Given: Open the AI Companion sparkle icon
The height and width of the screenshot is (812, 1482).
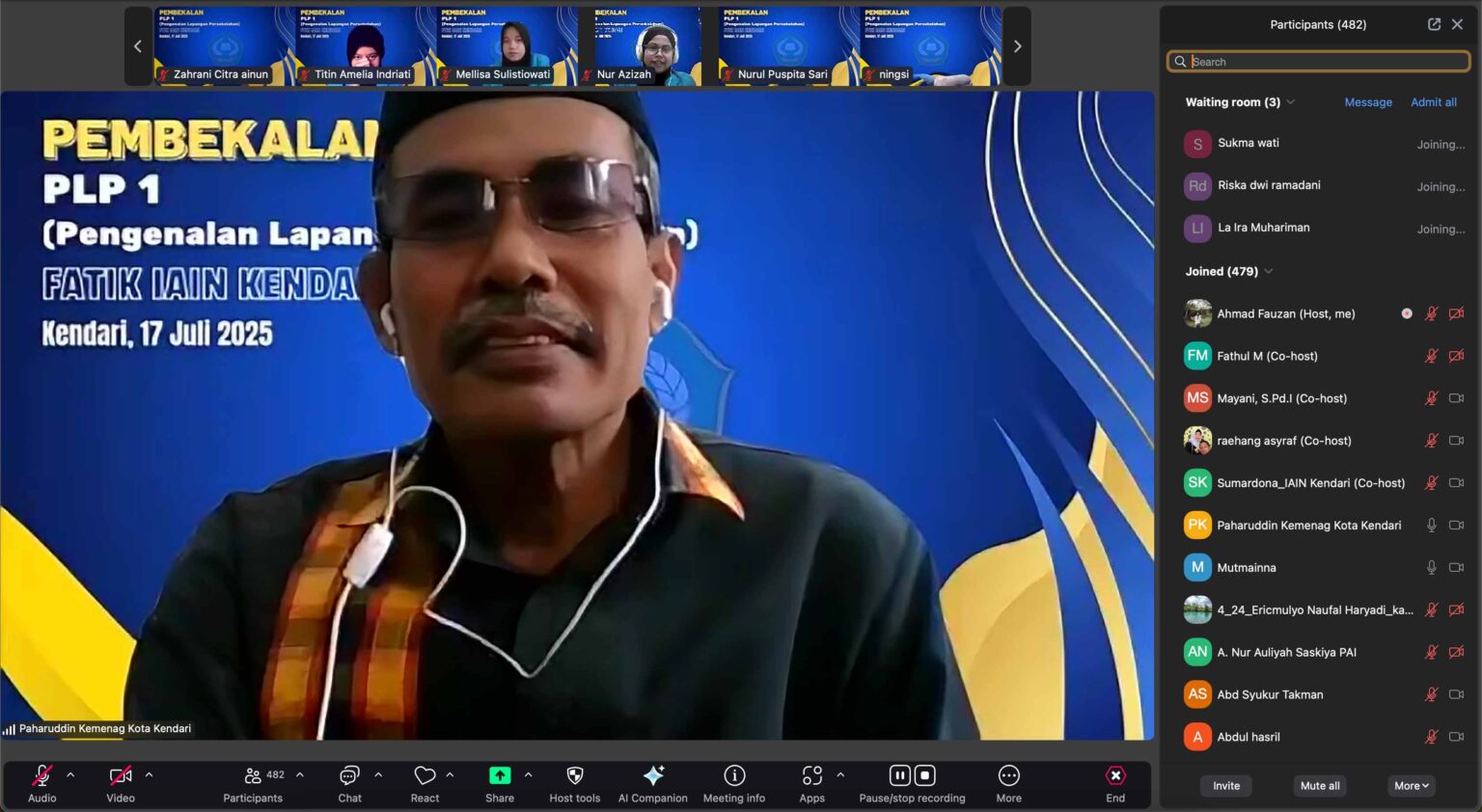Looking at the screenshot, I should (x=653, y=775).
